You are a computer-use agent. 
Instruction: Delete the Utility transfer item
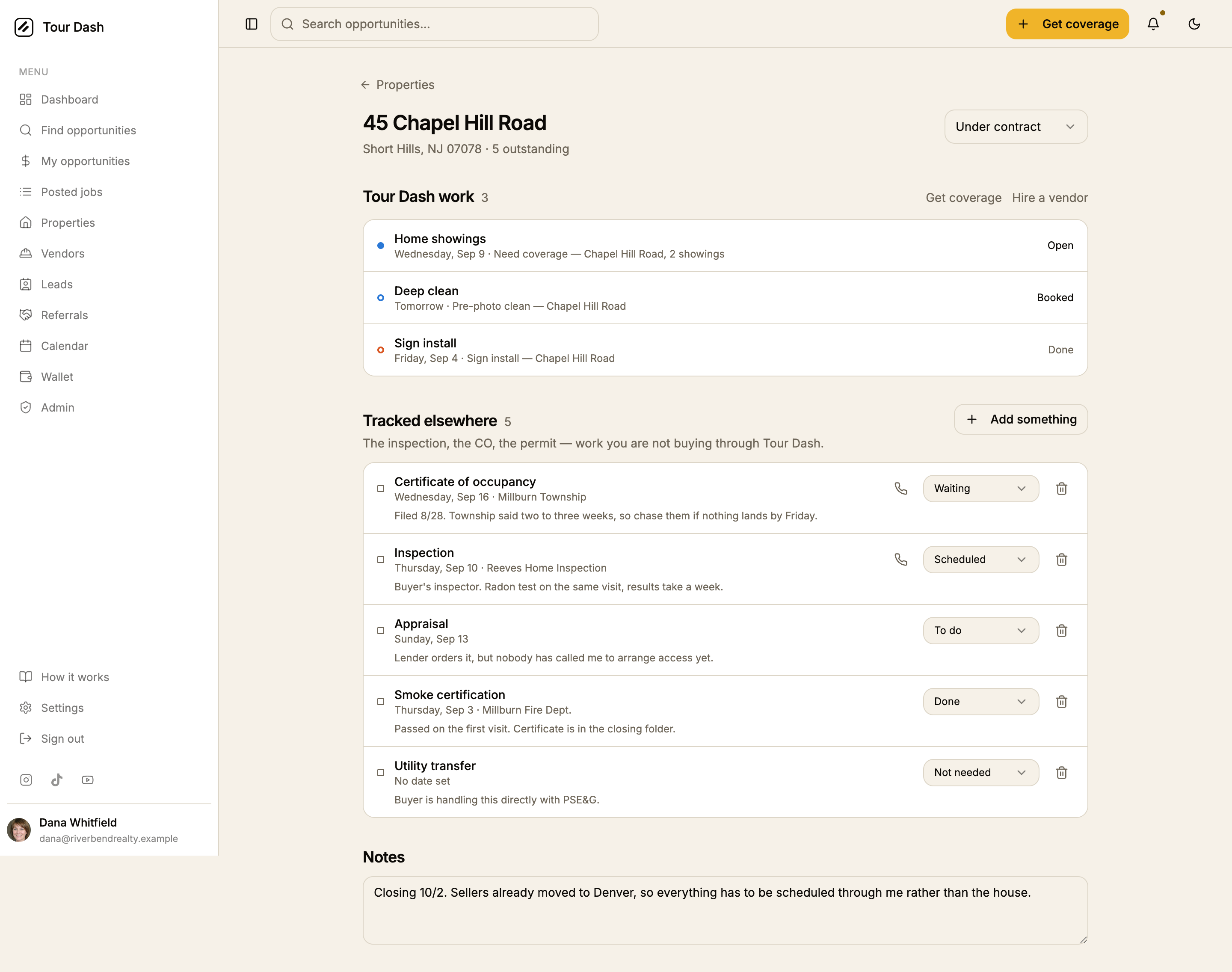point(1061,772)
